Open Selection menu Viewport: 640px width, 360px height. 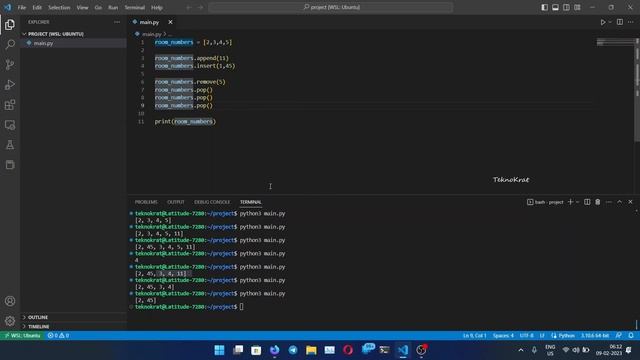pos(59,7)
